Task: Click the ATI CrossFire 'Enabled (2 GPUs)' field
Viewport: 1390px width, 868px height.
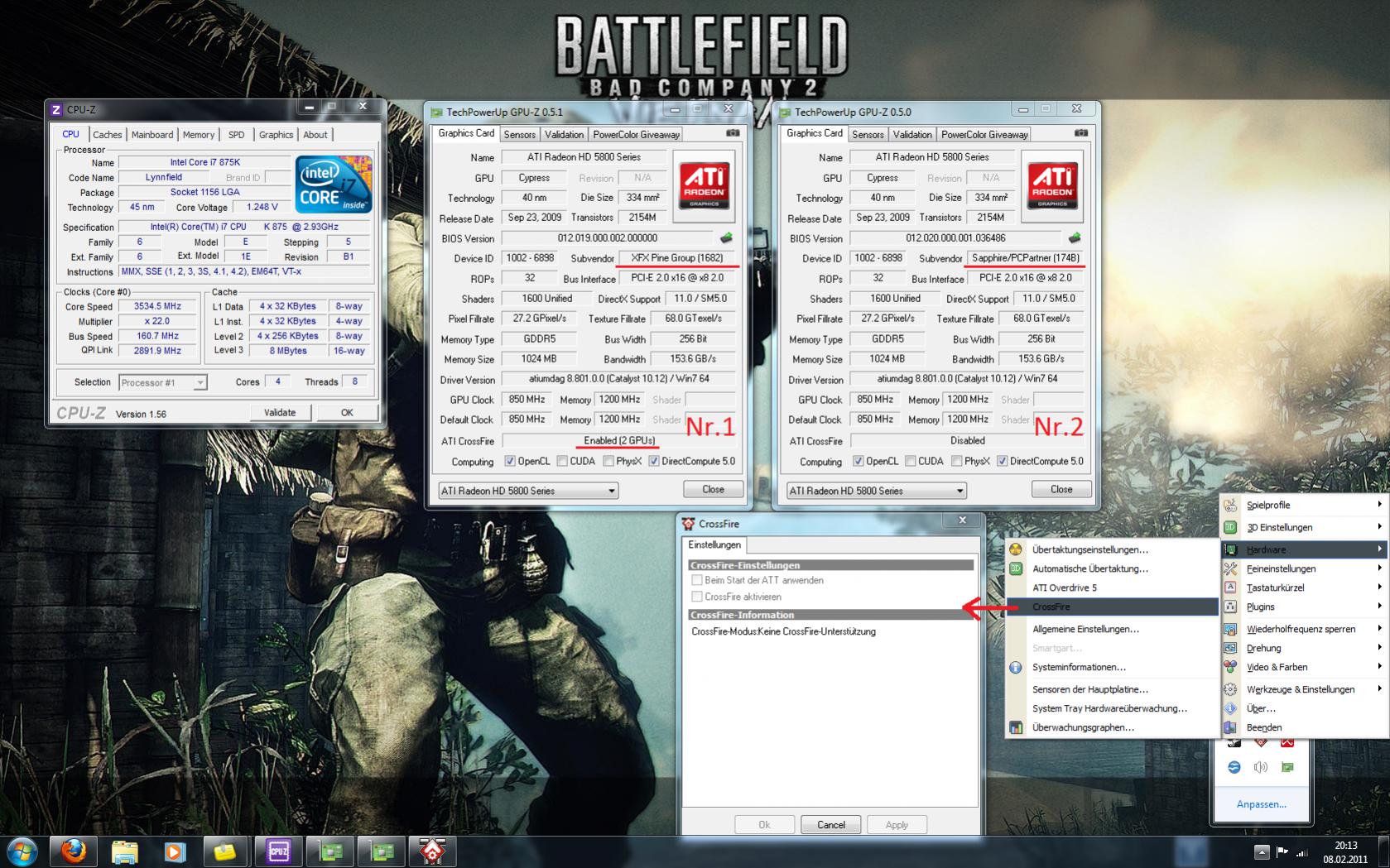Action: coord(619,441)
